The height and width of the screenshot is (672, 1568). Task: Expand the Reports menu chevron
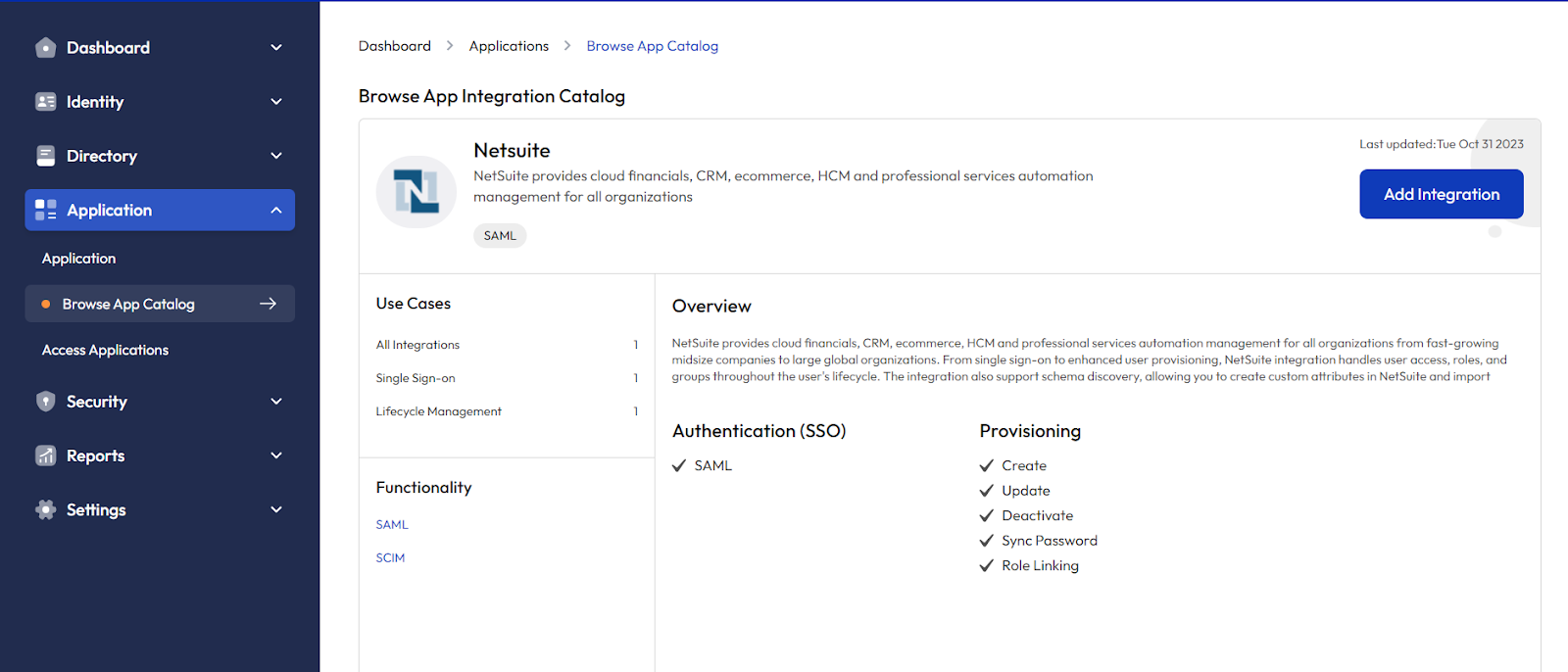pos(276,456)
